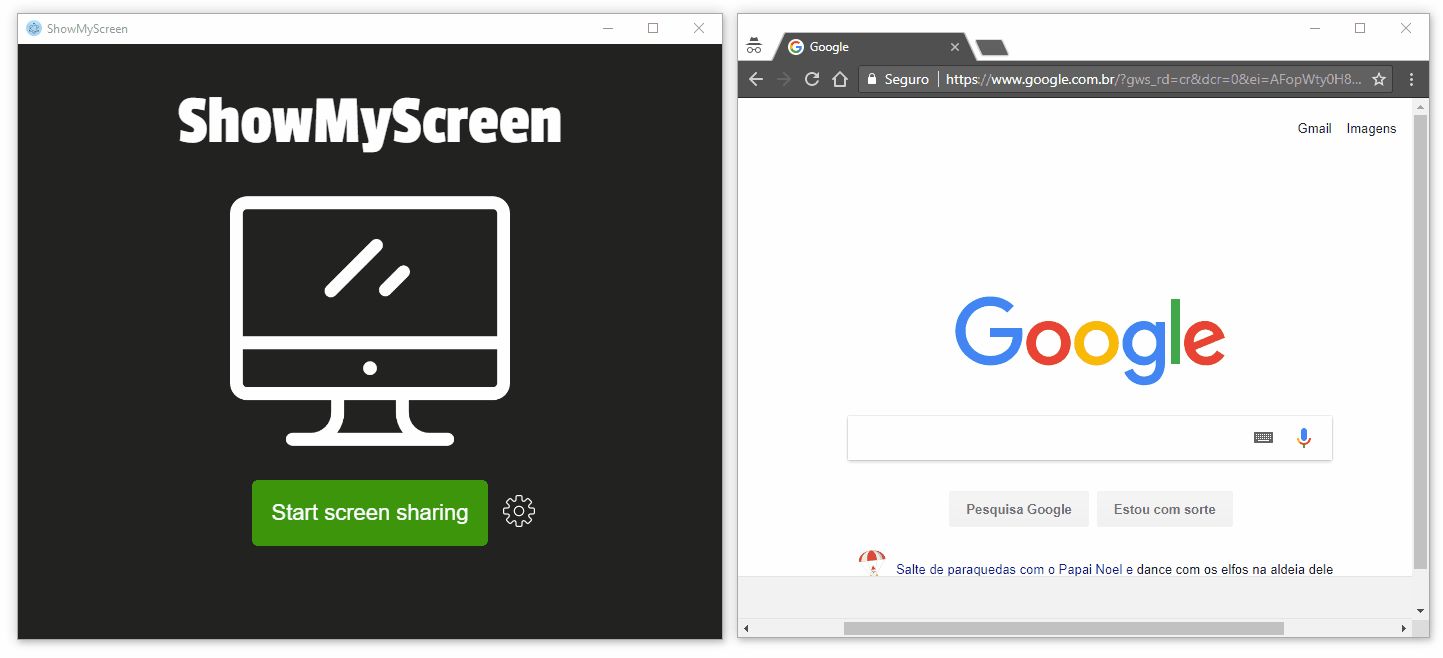
Task: Focus the Google search box
Action: point(1090,438)
